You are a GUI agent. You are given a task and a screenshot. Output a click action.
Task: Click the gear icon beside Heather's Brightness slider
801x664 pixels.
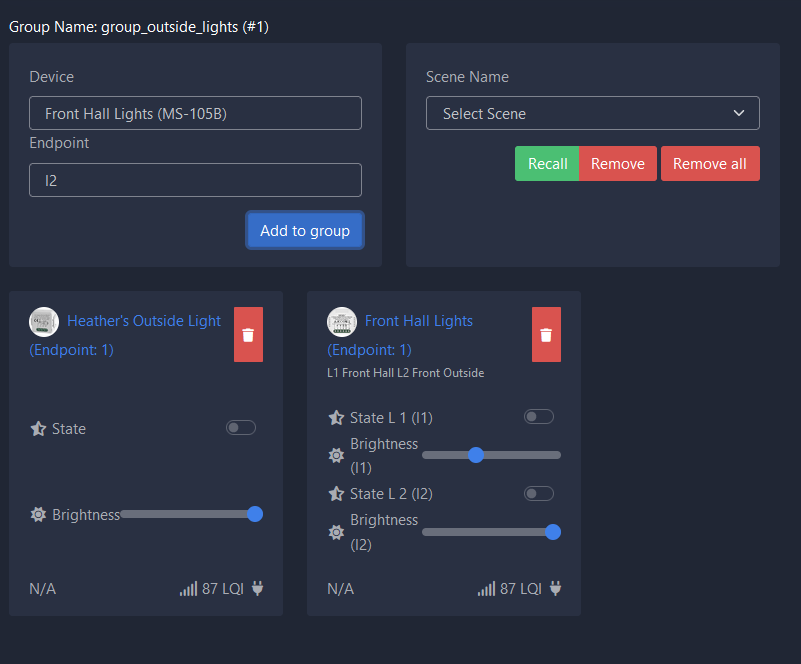[38, 514]
